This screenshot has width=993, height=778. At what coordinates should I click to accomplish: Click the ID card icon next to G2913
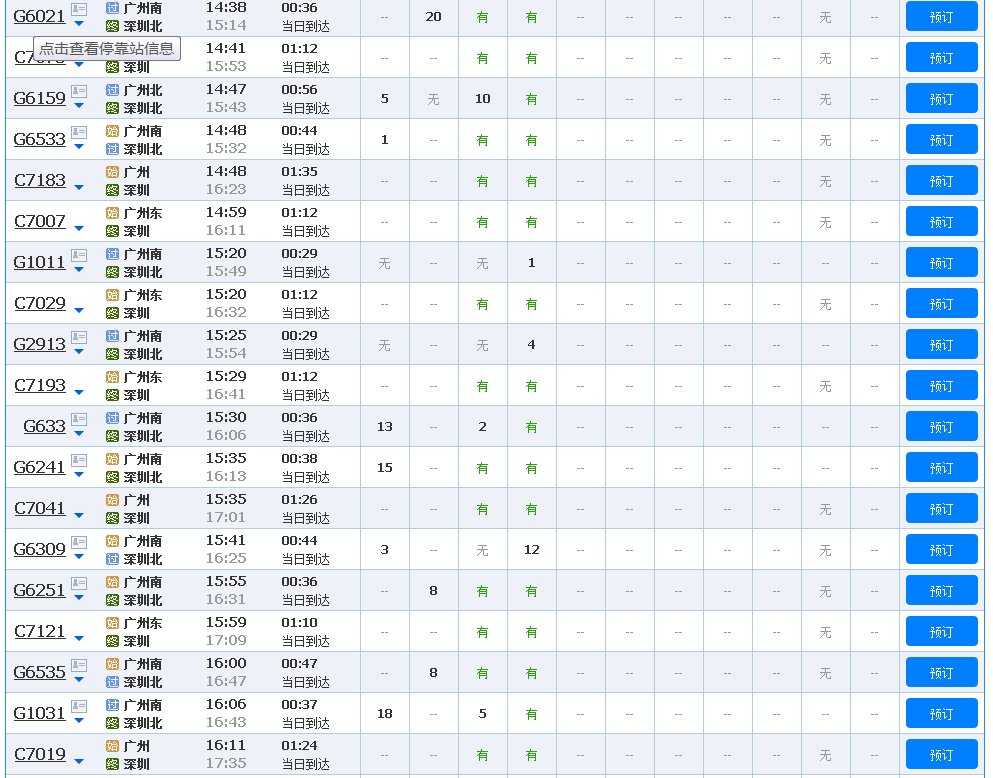click(x=79, y=337)
